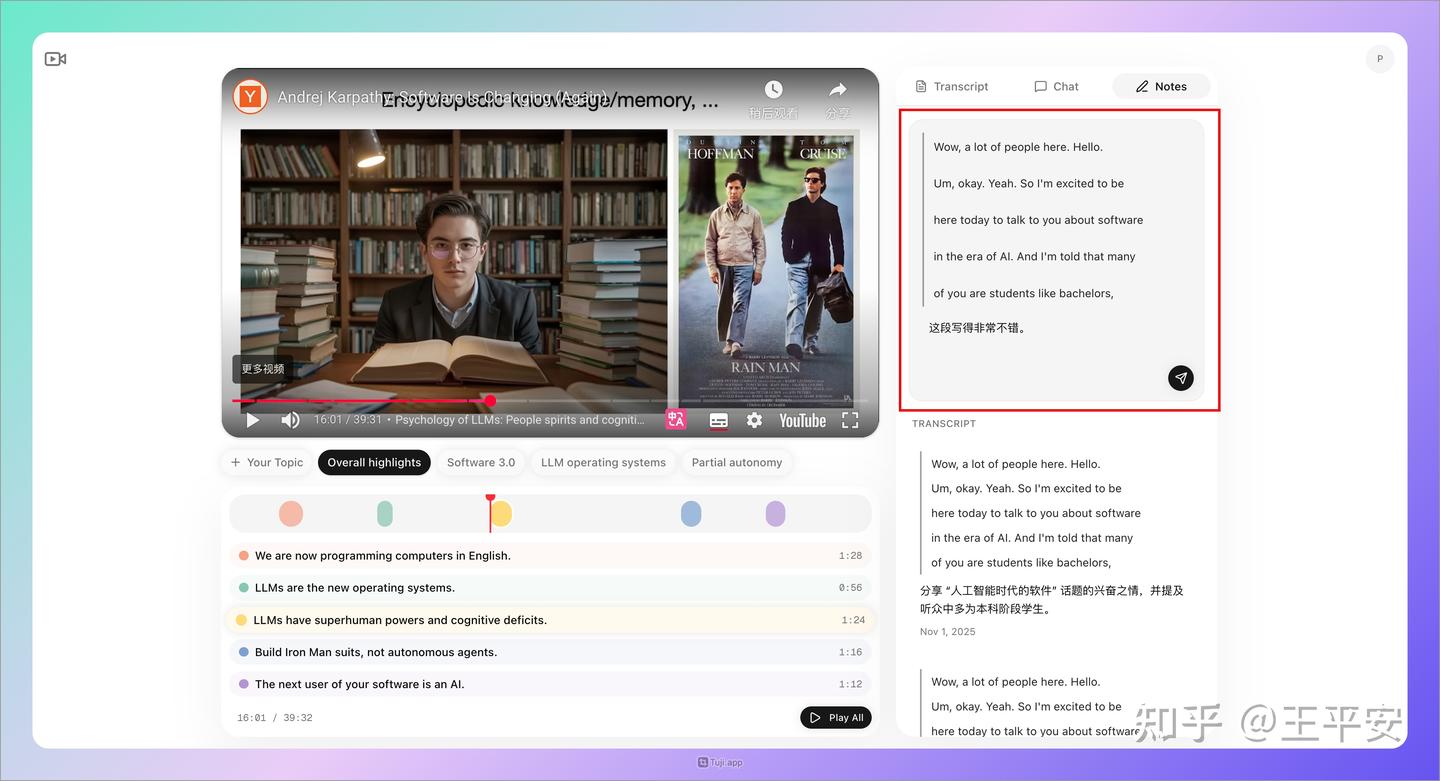This screenshot has height=781, width=1440.
Task: Click the YouTube logo in the player
Action: tap(801, 420)
